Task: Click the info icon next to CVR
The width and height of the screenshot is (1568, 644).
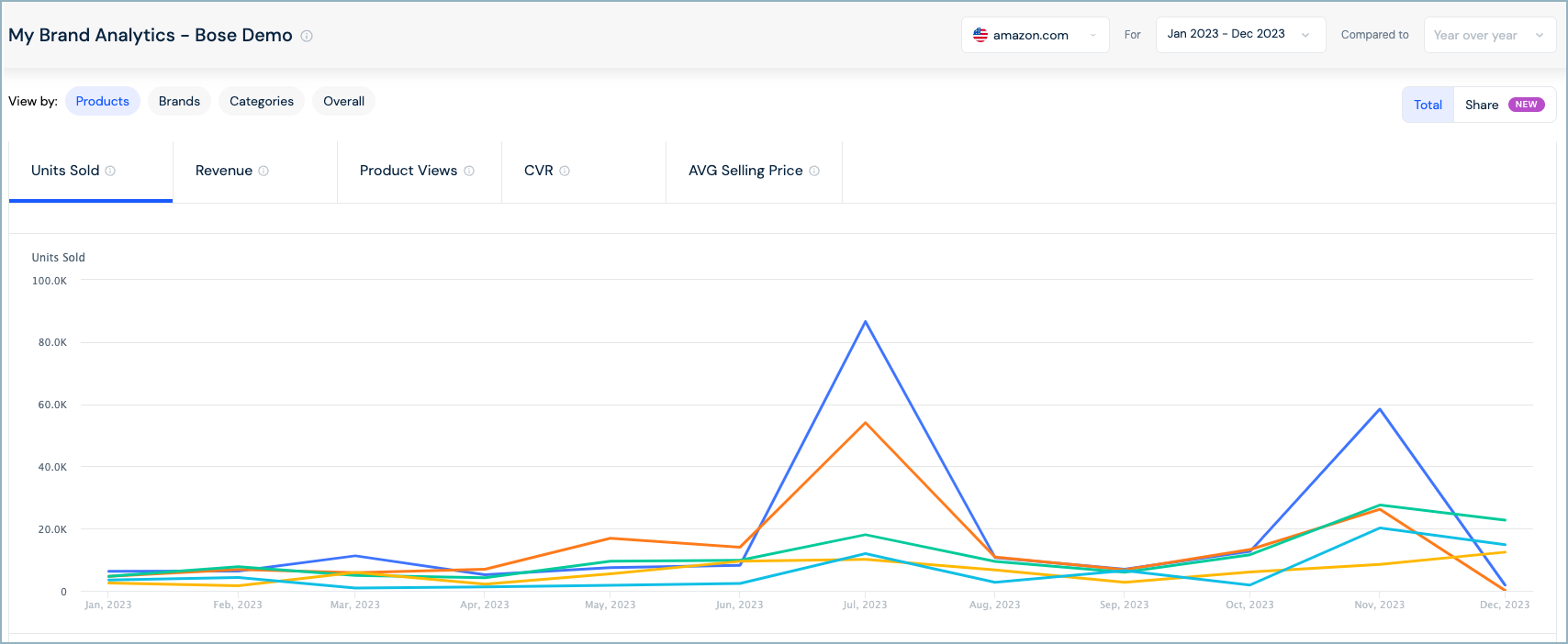Action: click(565, 171)
